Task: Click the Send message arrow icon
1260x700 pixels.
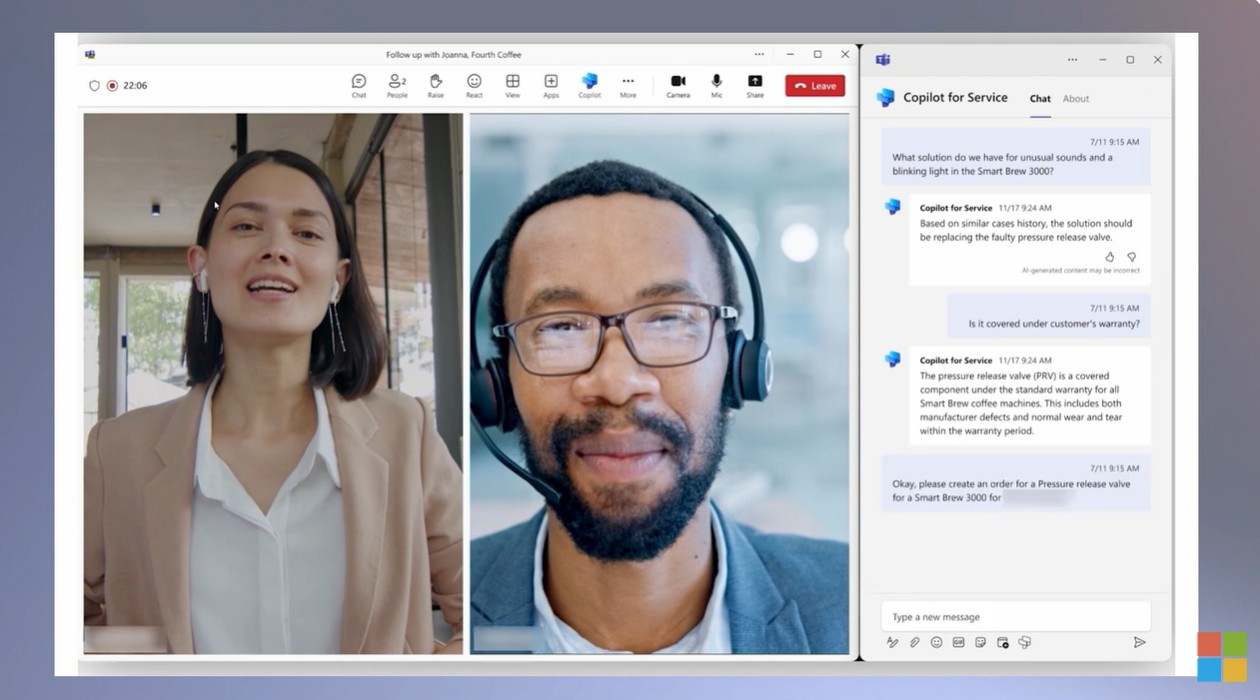Action: [1140, 643]
